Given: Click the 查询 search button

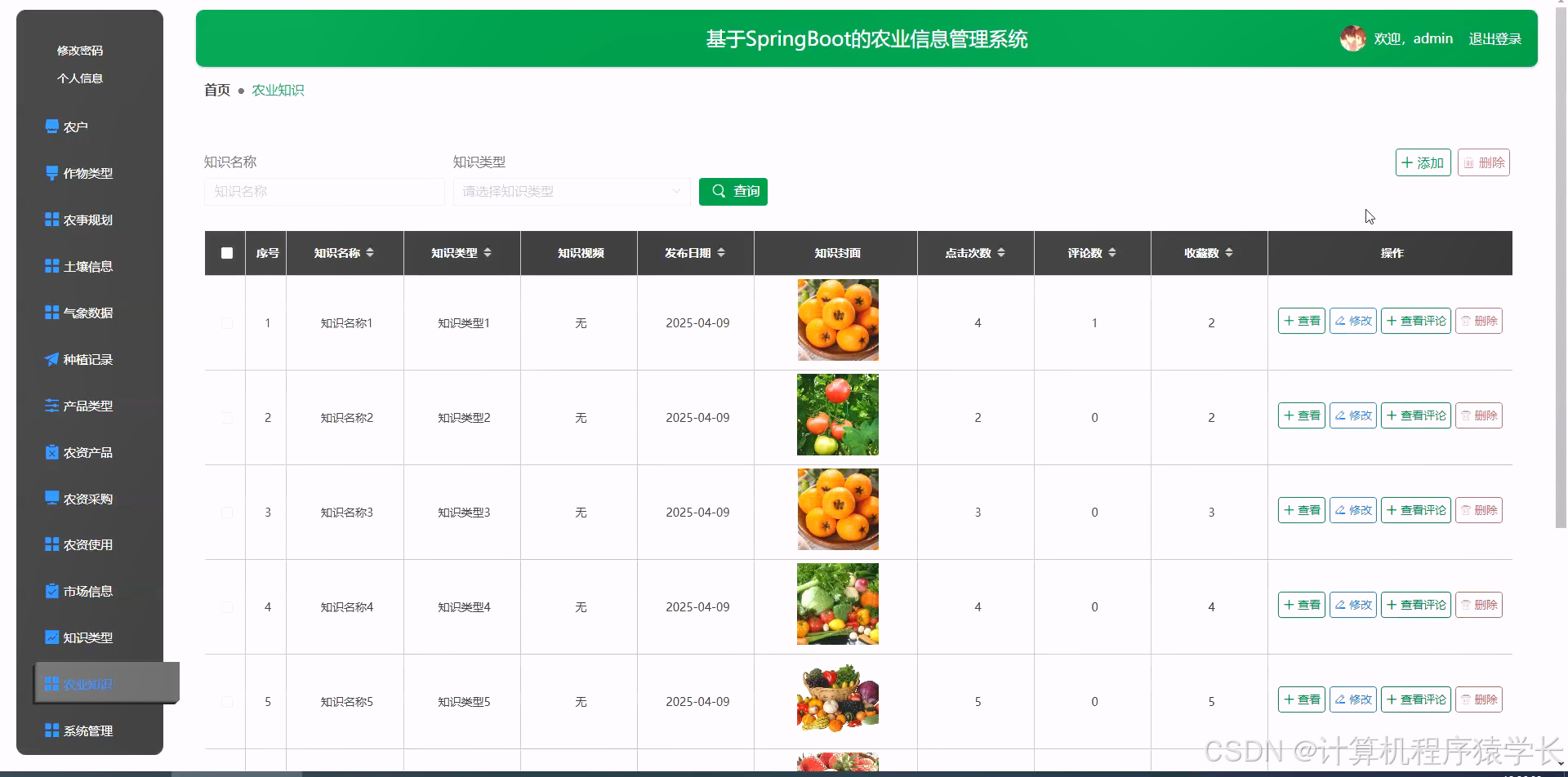Looking at the screenshot, I should pyautogui.click(x=733, y=191).
